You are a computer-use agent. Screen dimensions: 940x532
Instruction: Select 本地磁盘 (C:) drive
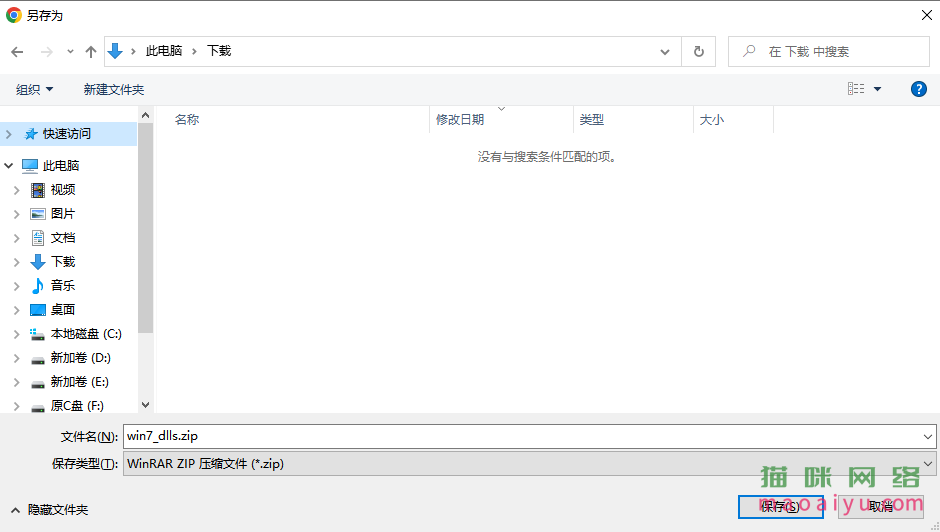coord(86,333)
